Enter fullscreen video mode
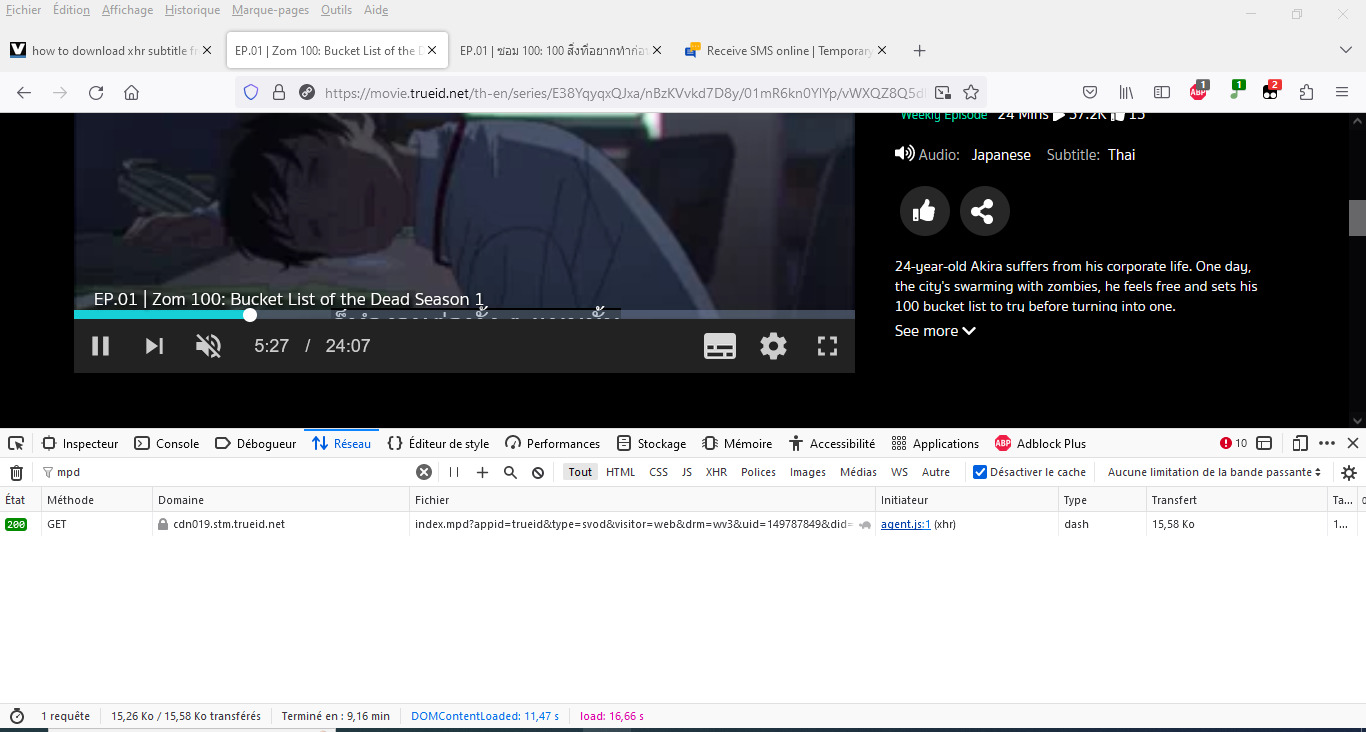1366x732 pixels. (x=827, y=346)
